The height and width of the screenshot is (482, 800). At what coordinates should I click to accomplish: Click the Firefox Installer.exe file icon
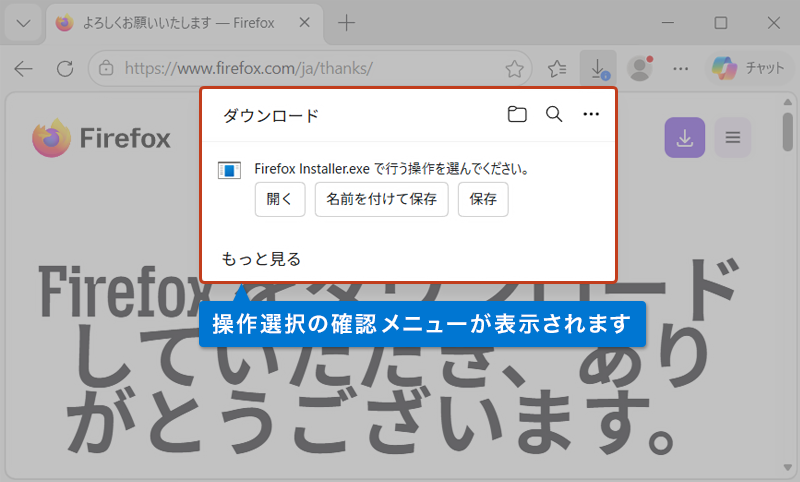point(229,170)
